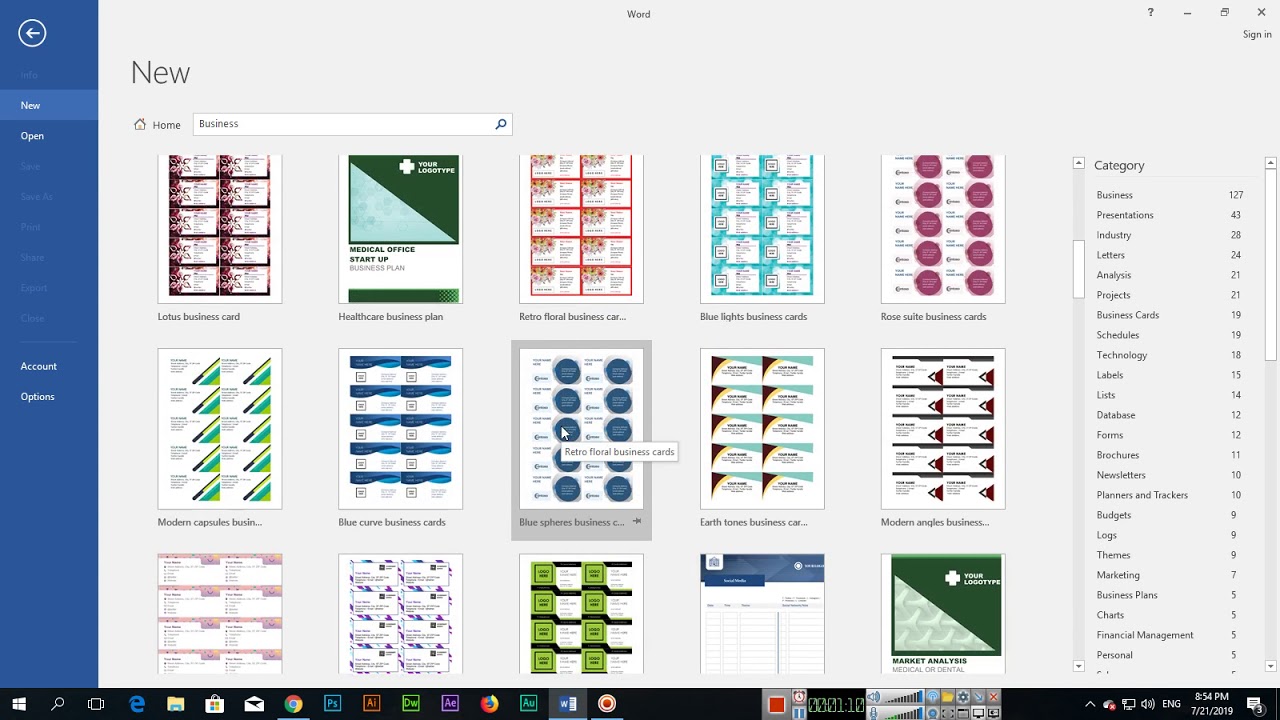Image resolution: width=1280 pixels, height=720 pixels.
Task: Show hidden system tray icons
Action: point(1090,704)
